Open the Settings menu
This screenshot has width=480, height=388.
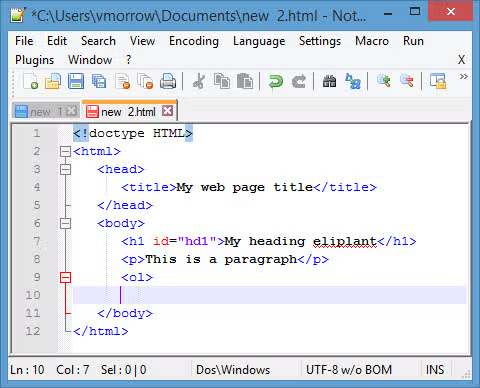[x=320, y=41]
